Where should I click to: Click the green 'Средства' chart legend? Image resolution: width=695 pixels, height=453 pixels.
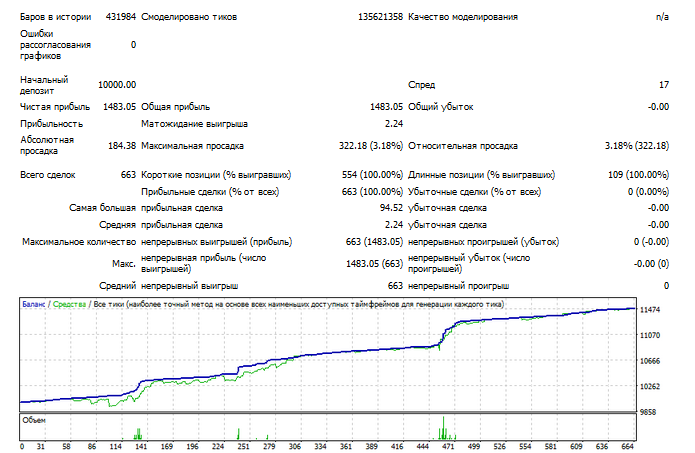pos(69,305)
